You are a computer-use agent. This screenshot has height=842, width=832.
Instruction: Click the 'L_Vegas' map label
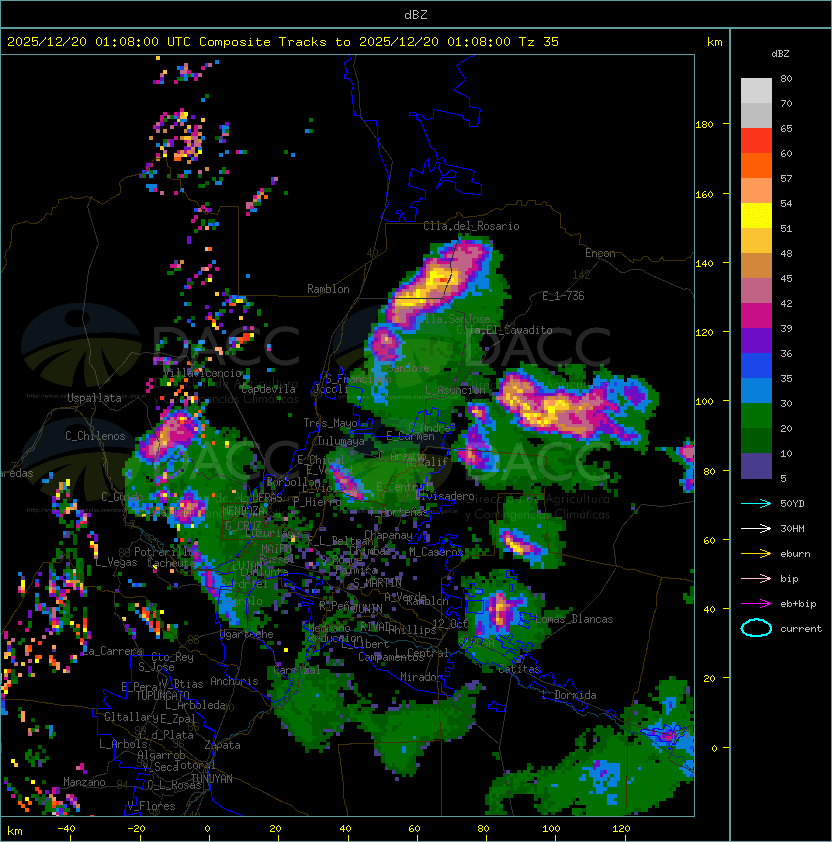coord(116,562)
